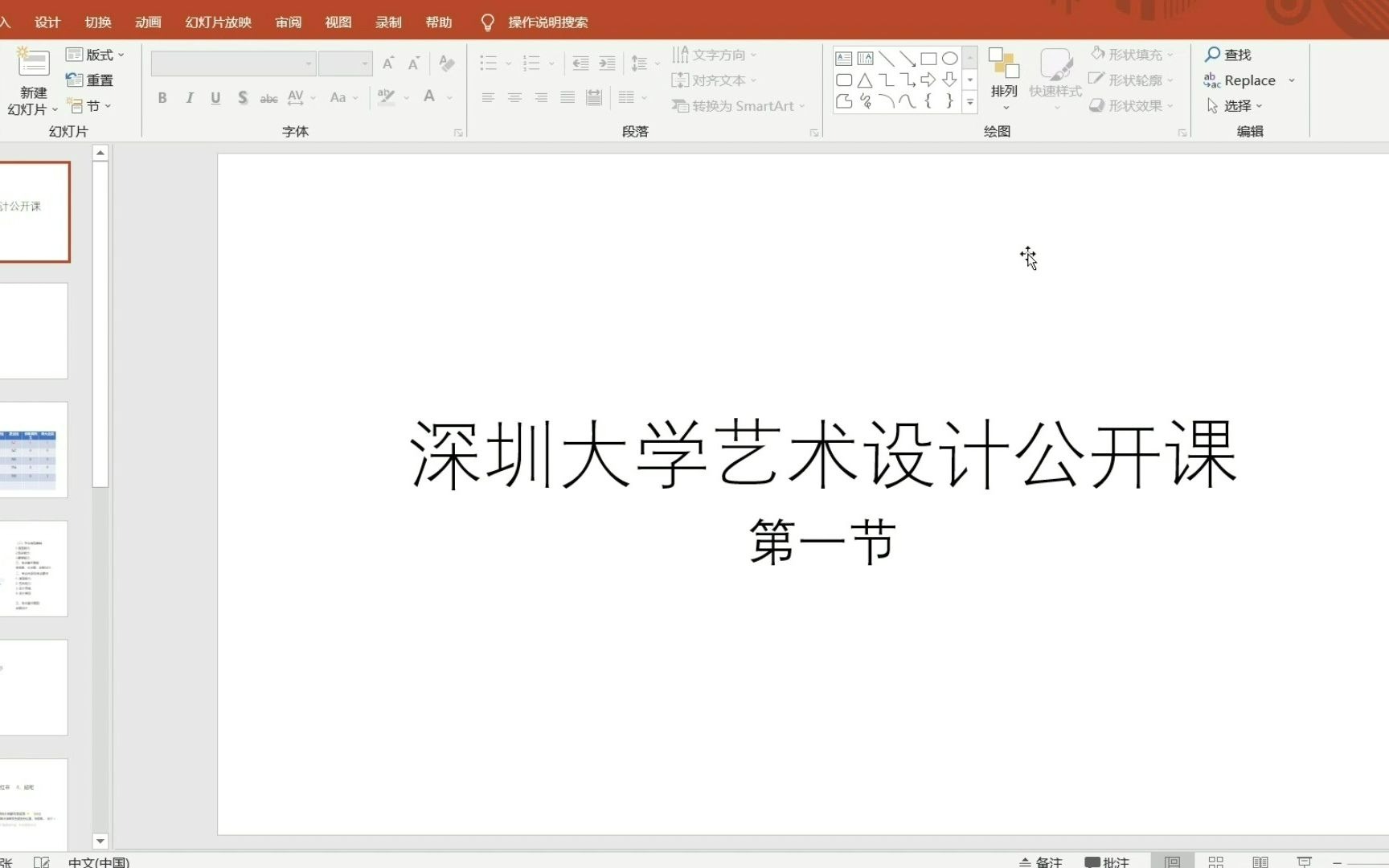
Task: Toggle Strikethrough (abc) button
Action: coord(268,98)
